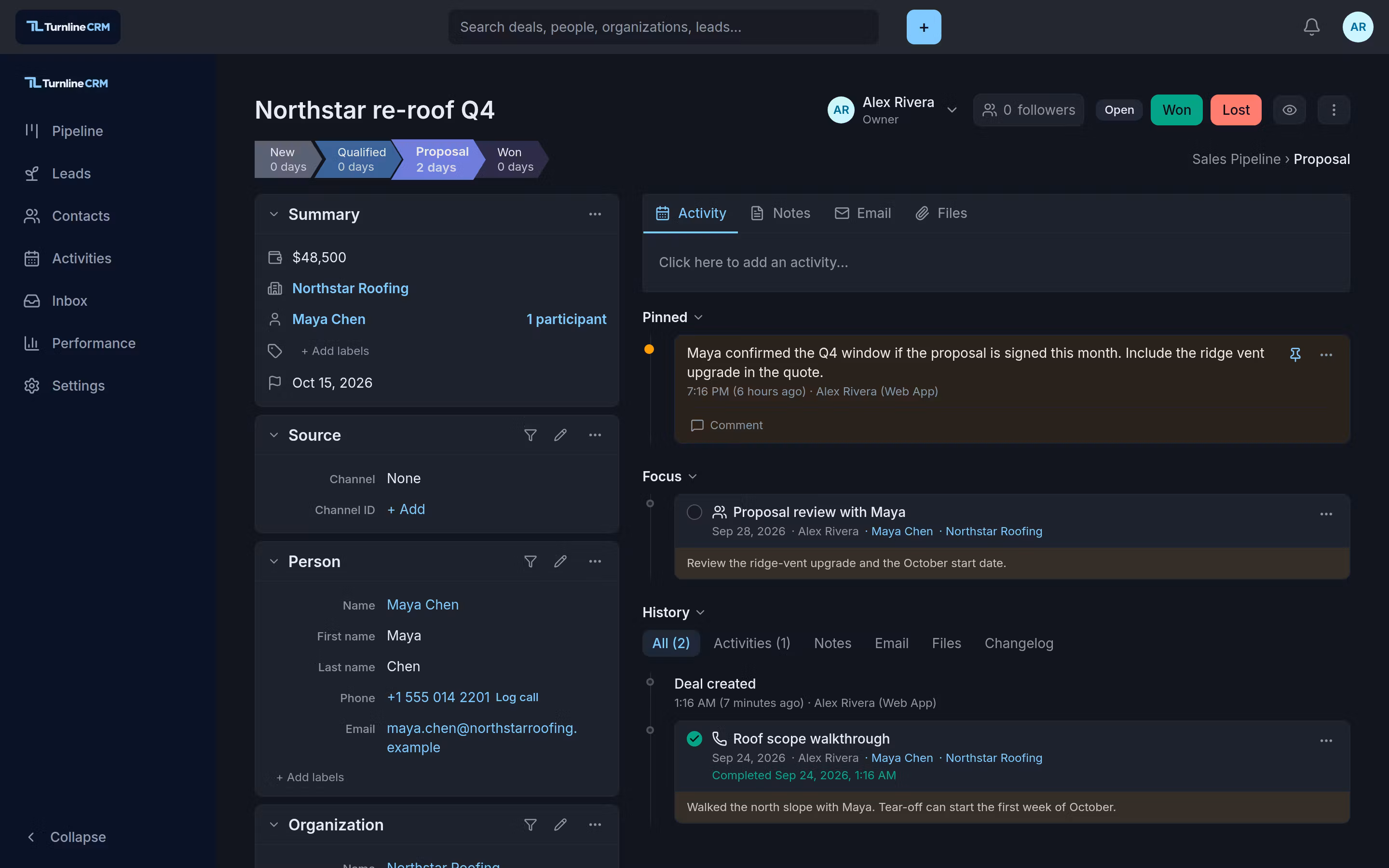The image size is (1389, 868).
Task: Open Northstar Roofing in Summary
Action: [x=350, y=288]
